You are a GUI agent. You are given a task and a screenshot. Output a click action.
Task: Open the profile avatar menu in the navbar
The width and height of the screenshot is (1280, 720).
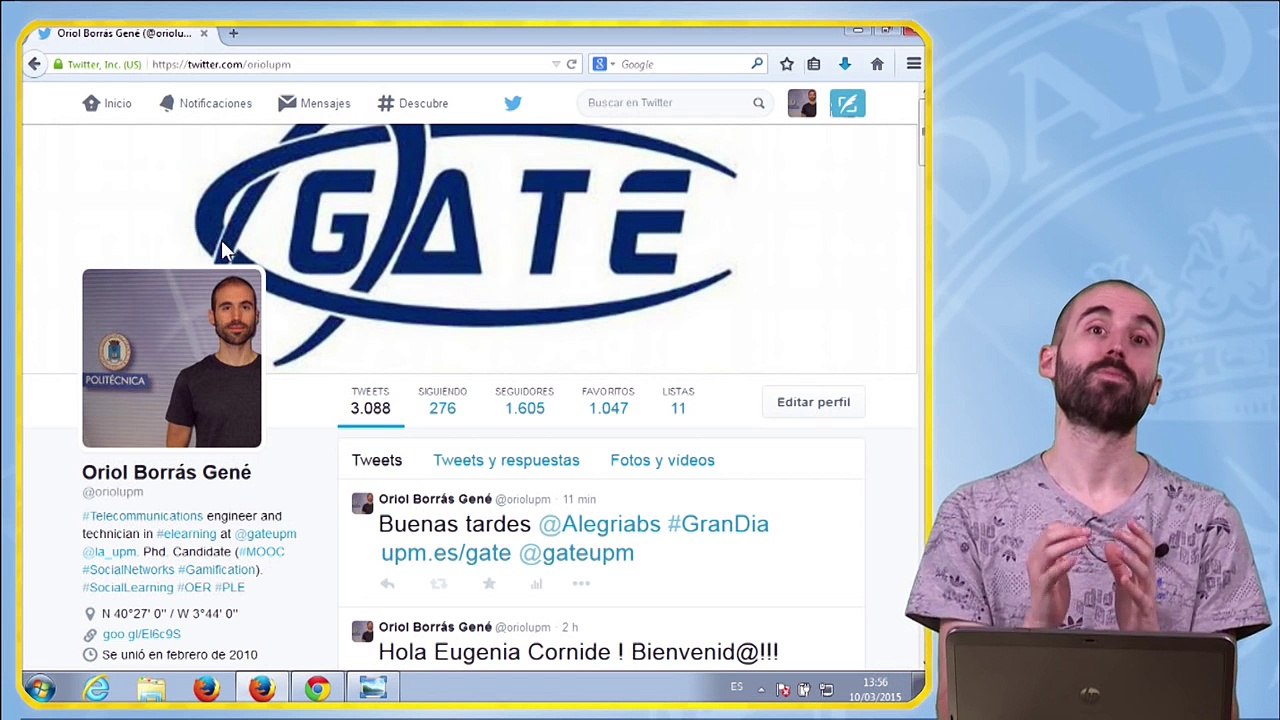pyautogui.click(x=802, y=103)
